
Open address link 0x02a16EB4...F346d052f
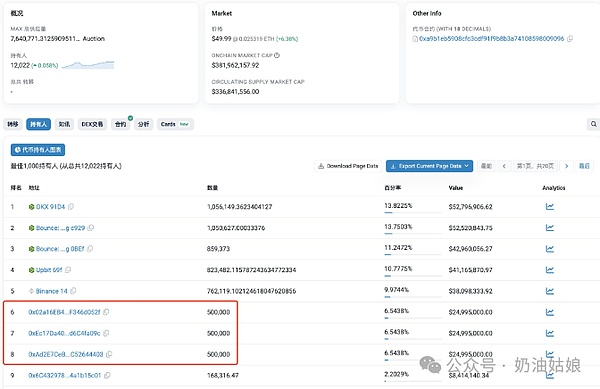coord(64,312)
